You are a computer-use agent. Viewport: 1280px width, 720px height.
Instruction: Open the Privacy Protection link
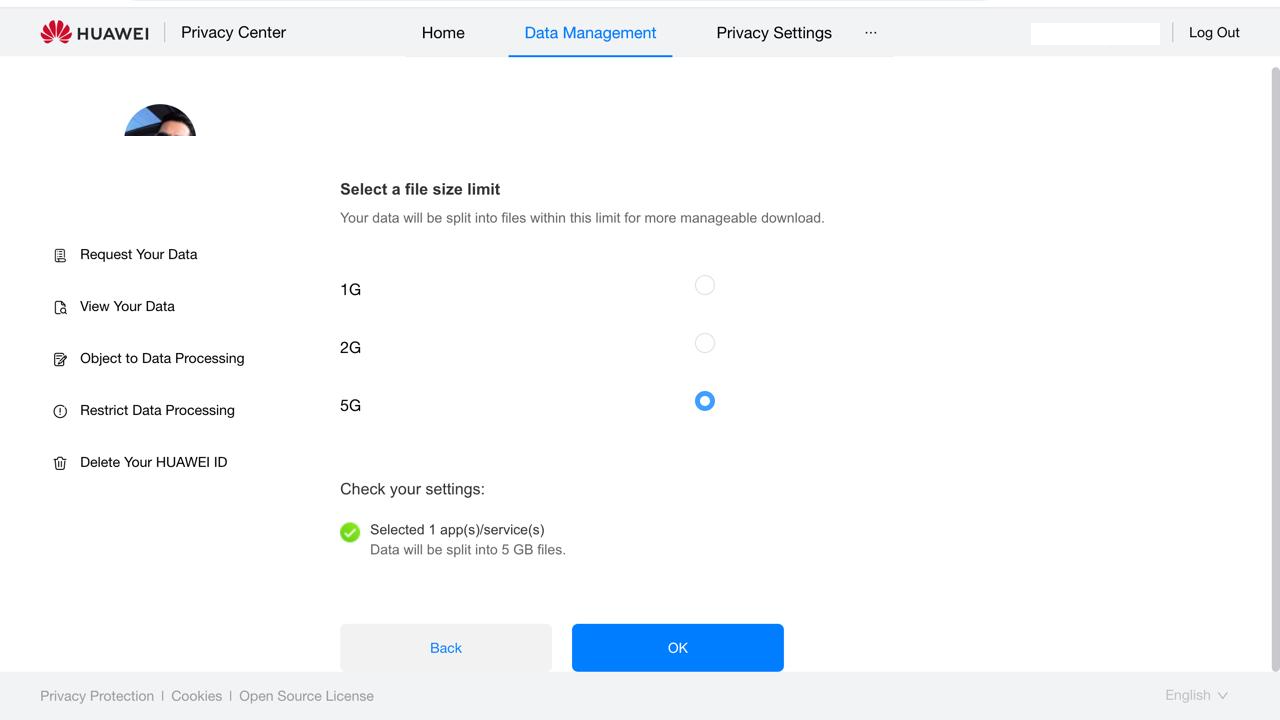point(97,696)
